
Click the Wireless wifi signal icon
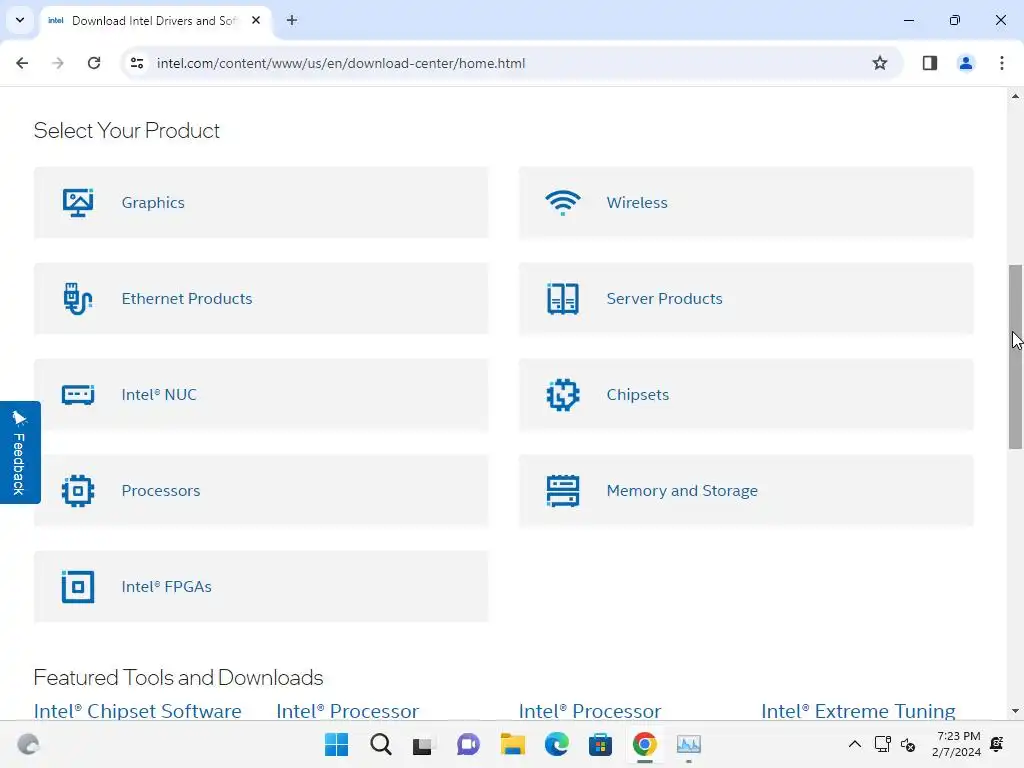click(562, 202)
